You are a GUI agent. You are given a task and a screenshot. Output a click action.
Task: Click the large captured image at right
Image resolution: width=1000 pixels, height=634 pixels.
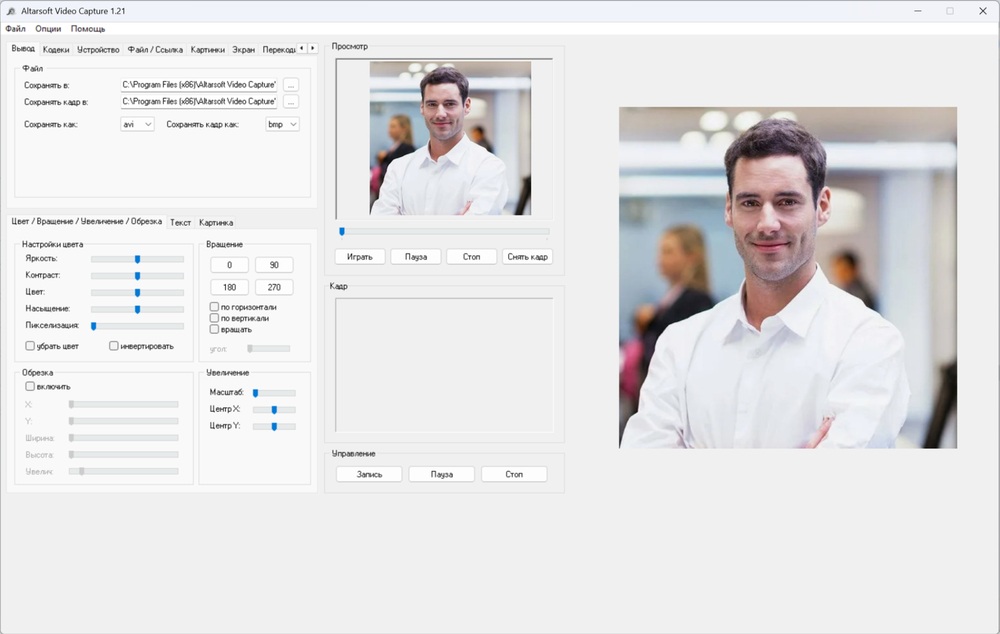click(788, 277)
